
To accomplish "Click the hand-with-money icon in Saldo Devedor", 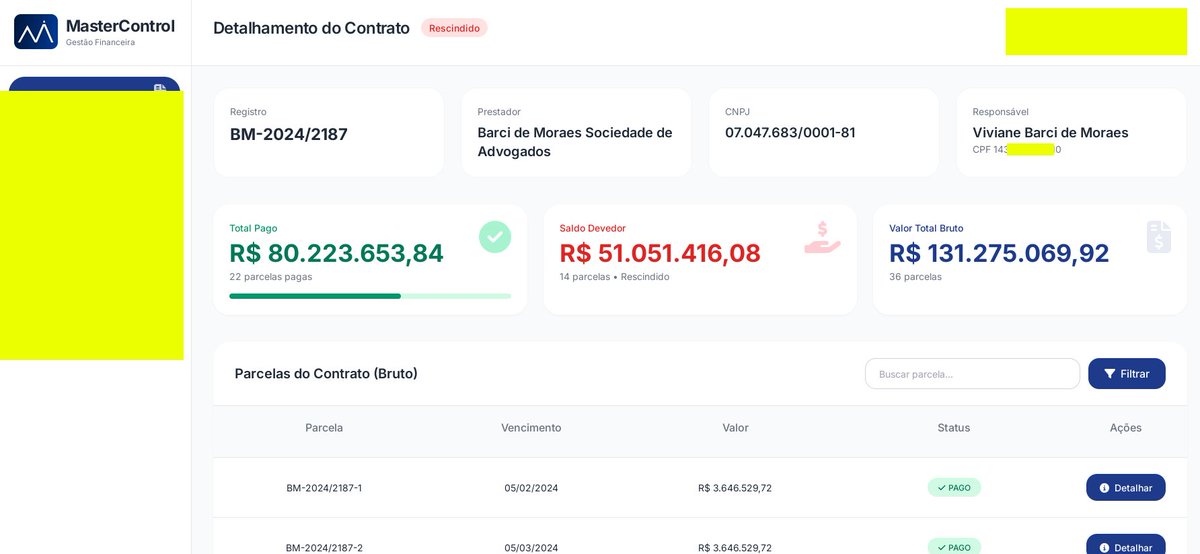I will (x=822, y=237).
